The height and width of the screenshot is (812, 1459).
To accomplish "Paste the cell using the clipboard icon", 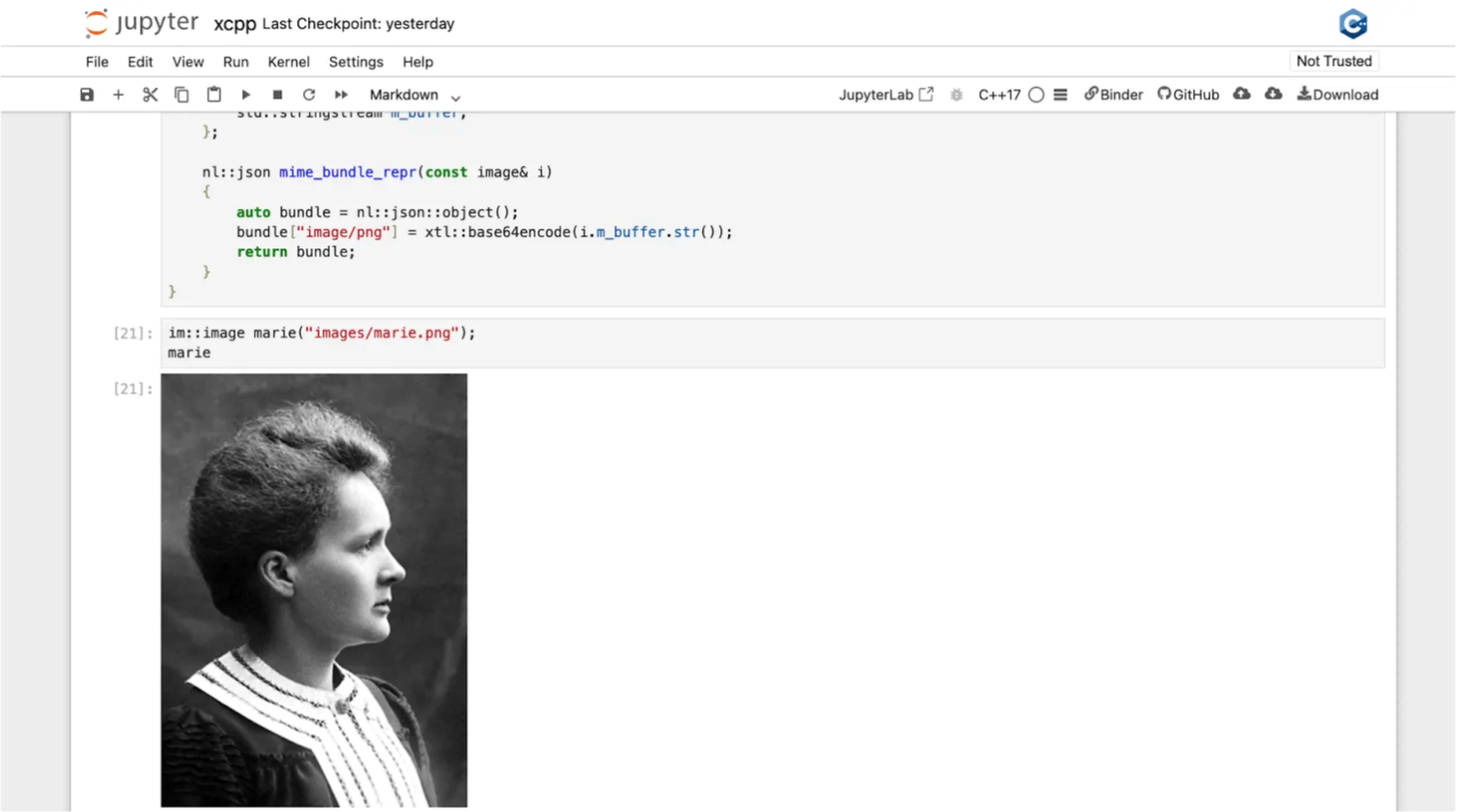I will [214, 94].
